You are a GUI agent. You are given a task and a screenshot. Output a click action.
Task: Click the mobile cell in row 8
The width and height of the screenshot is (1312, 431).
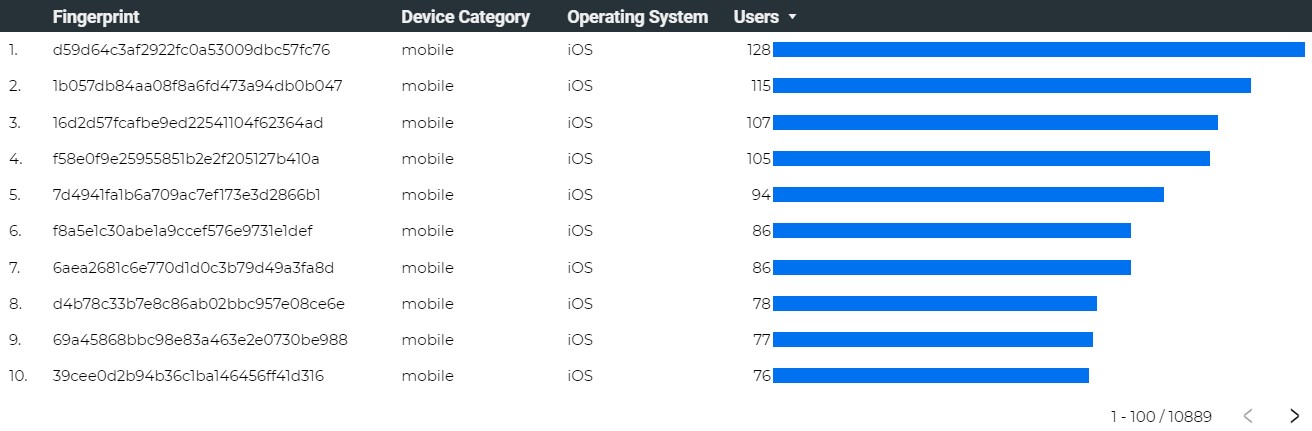[427, 303]
